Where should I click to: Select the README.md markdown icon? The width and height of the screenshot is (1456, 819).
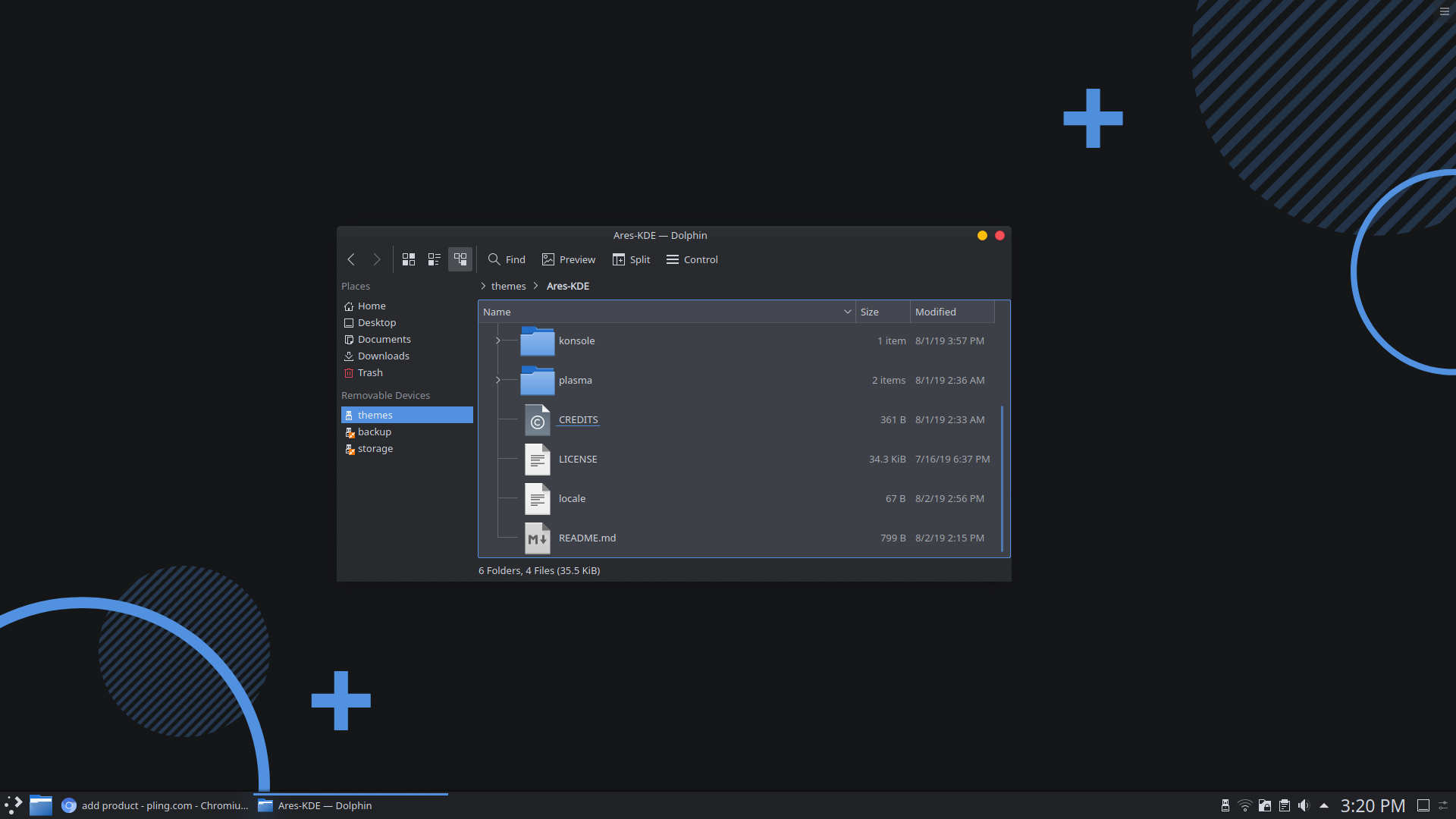537,538
